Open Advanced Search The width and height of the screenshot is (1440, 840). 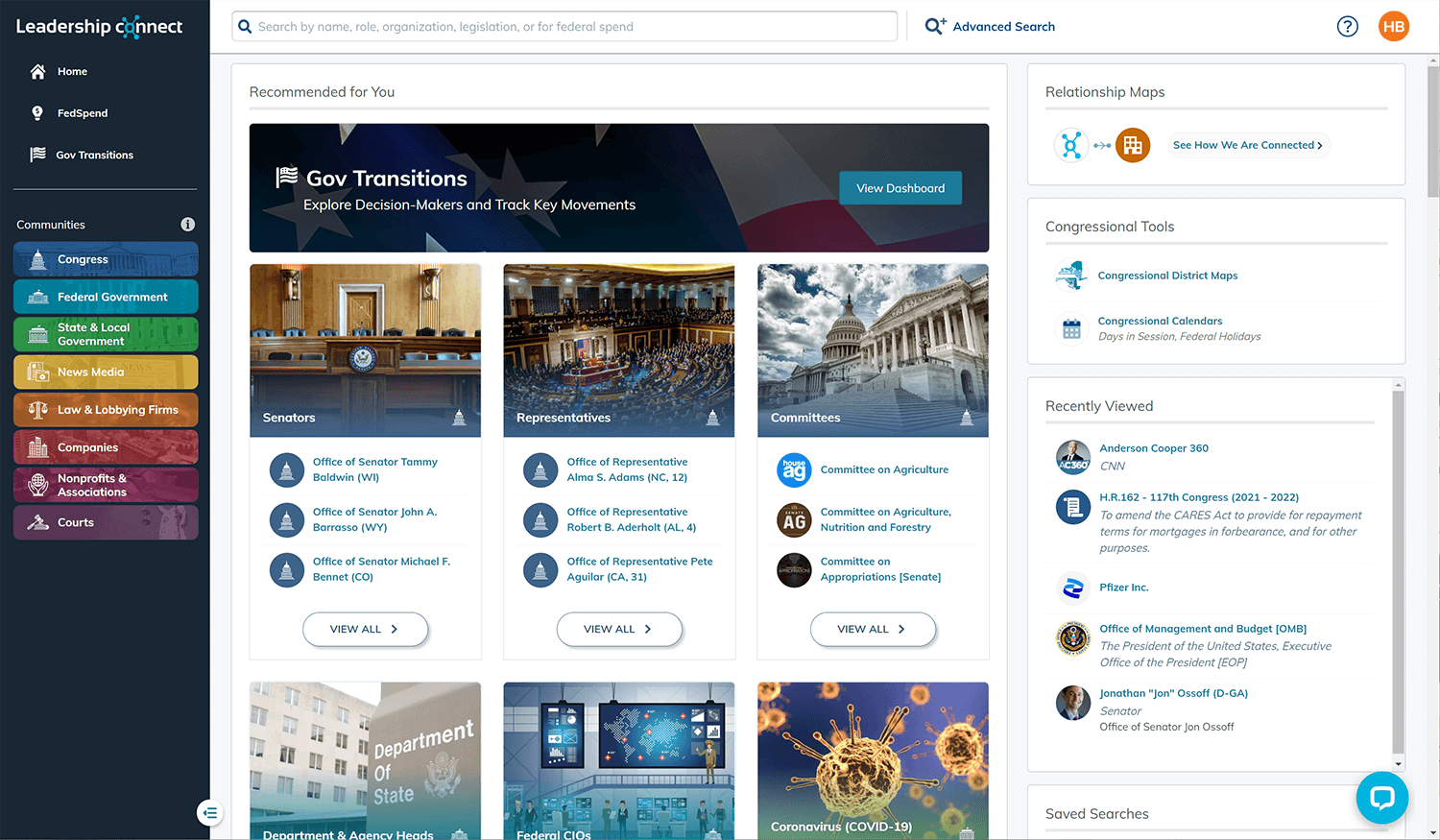(990, 27)
